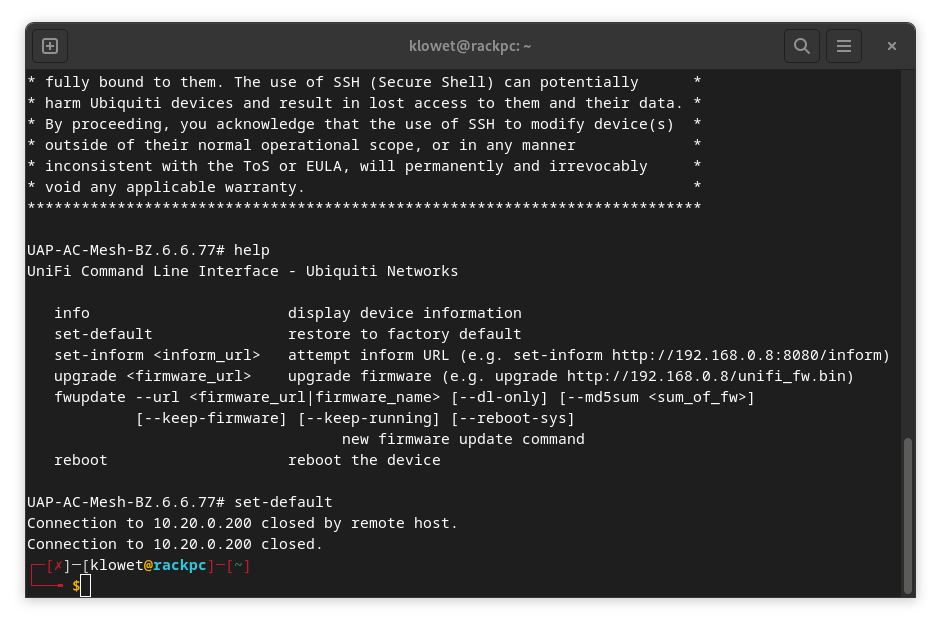
Task: Click the --keep-firmware option text
Action: pos(211,418)
